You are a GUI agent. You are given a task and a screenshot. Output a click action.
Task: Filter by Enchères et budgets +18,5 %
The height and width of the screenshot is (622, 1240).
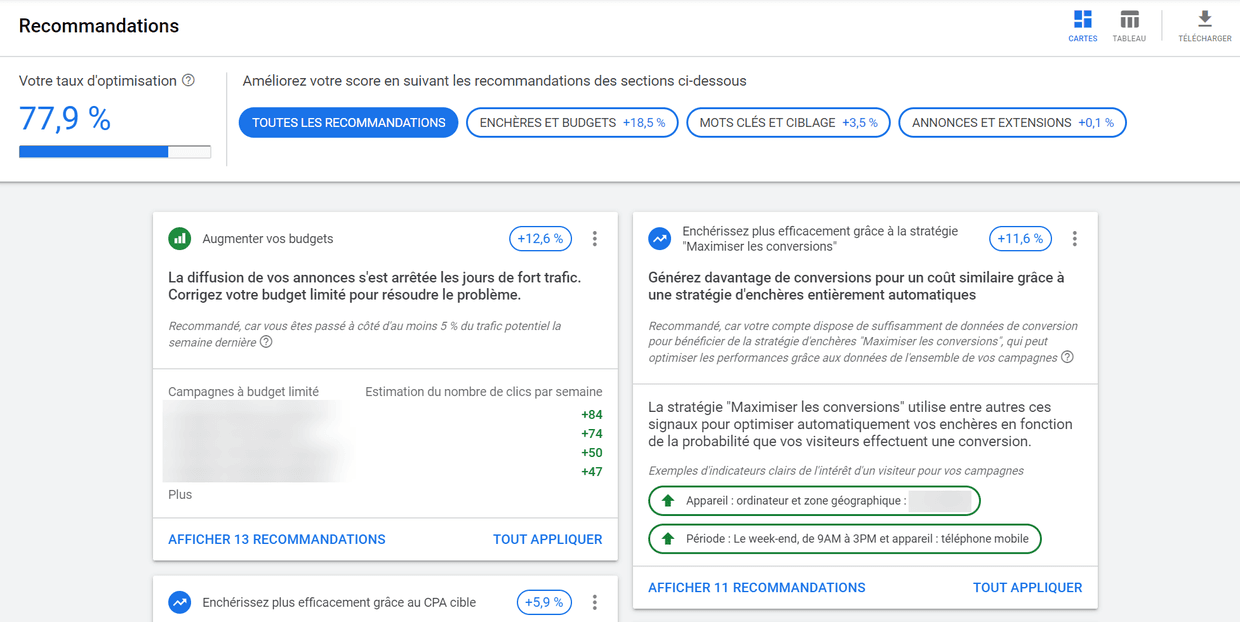572,123
